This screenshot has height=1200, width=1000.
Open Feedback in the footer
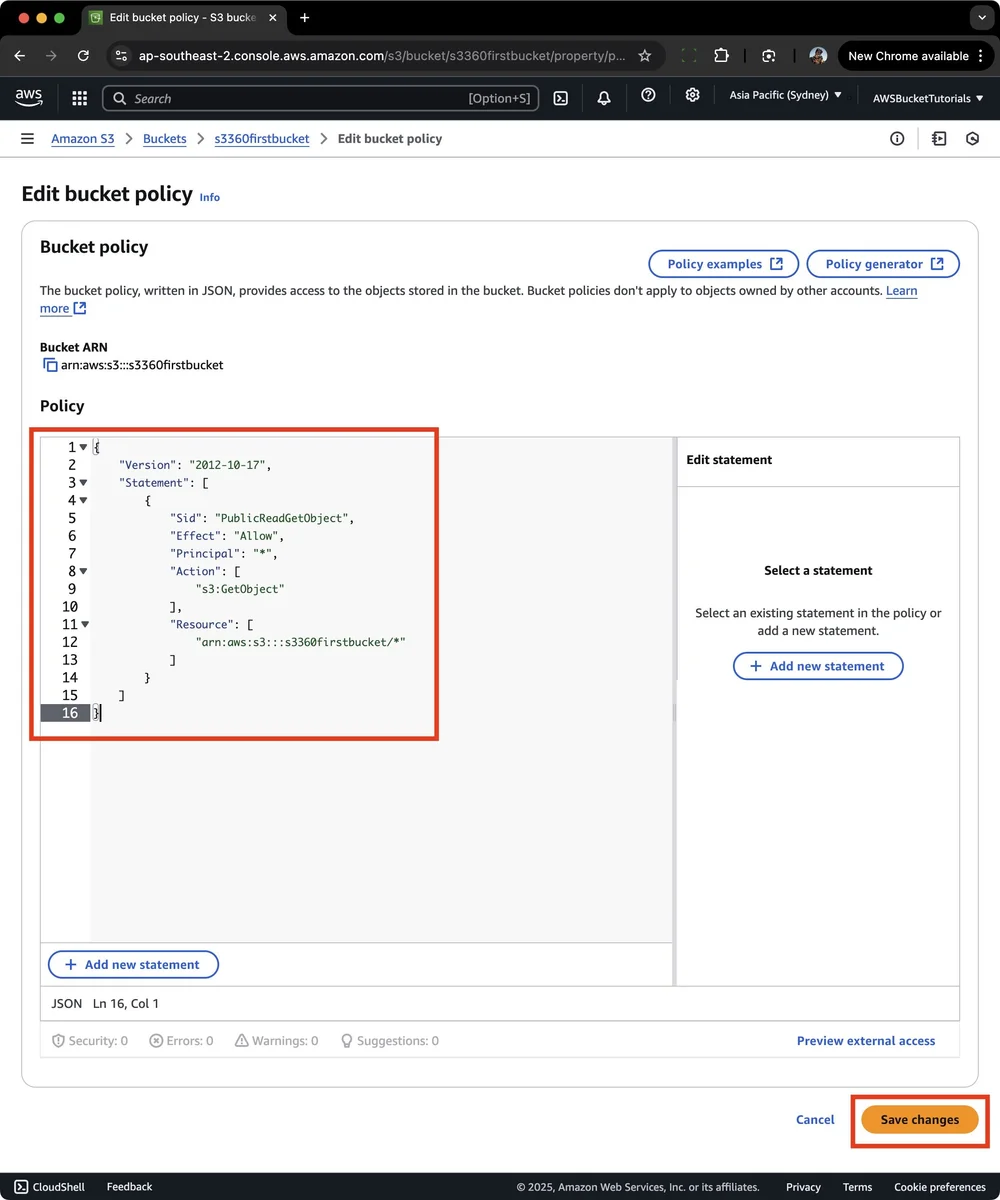point(129,1187)
